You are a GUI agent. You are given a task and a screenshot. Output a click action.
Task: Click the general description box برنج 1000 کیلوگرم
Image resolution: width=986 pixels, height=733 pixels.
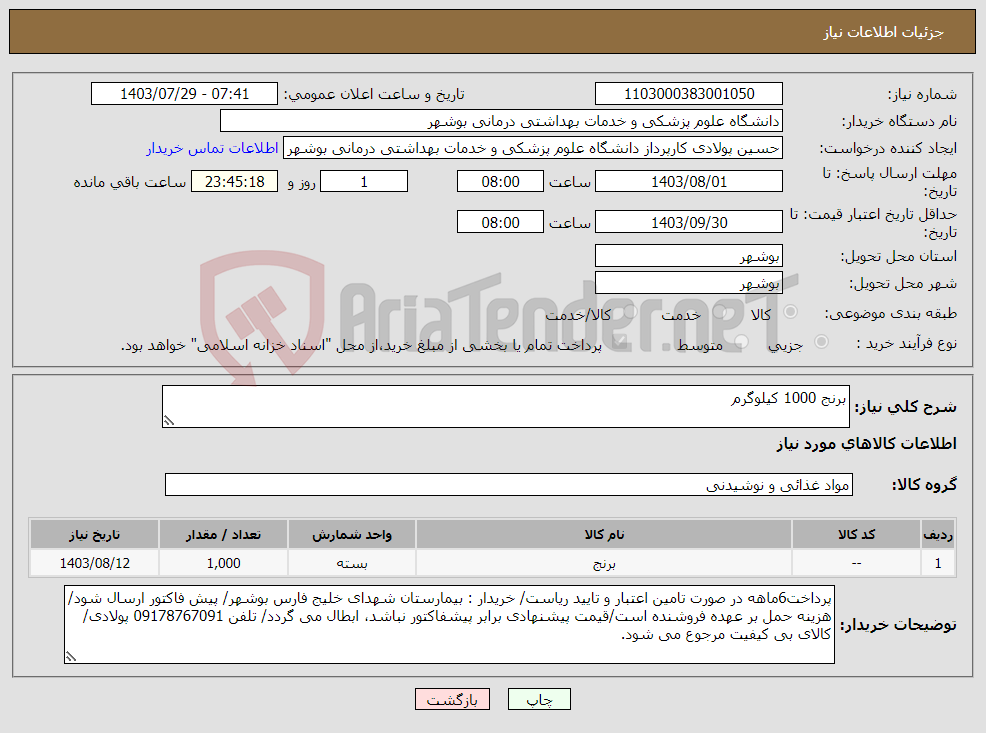click(506, 407)
